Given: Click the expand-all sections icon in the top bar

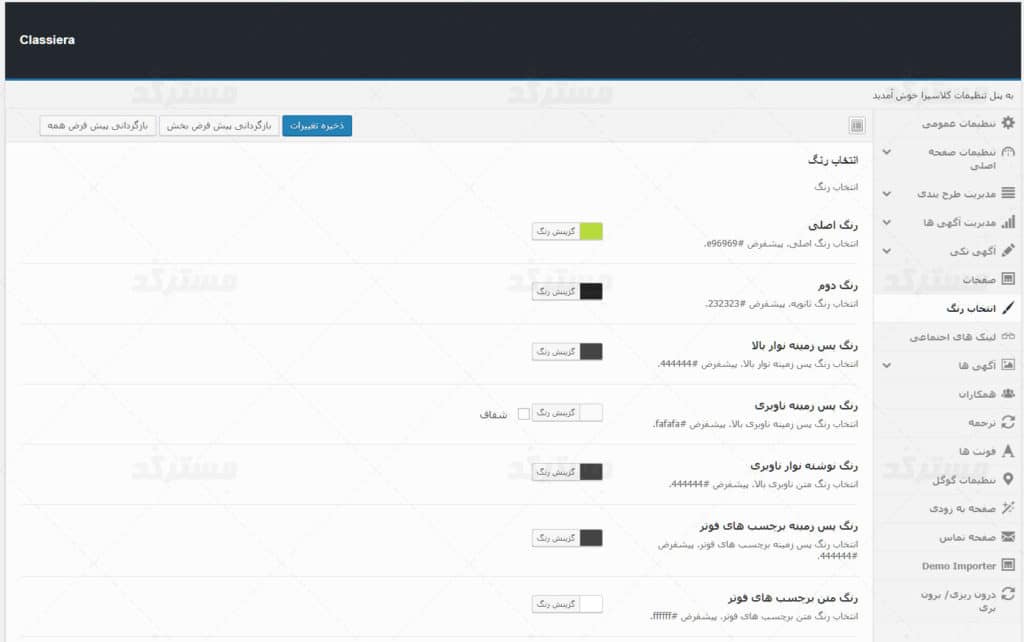Looking at the screenshot, I should pos(857,125).
